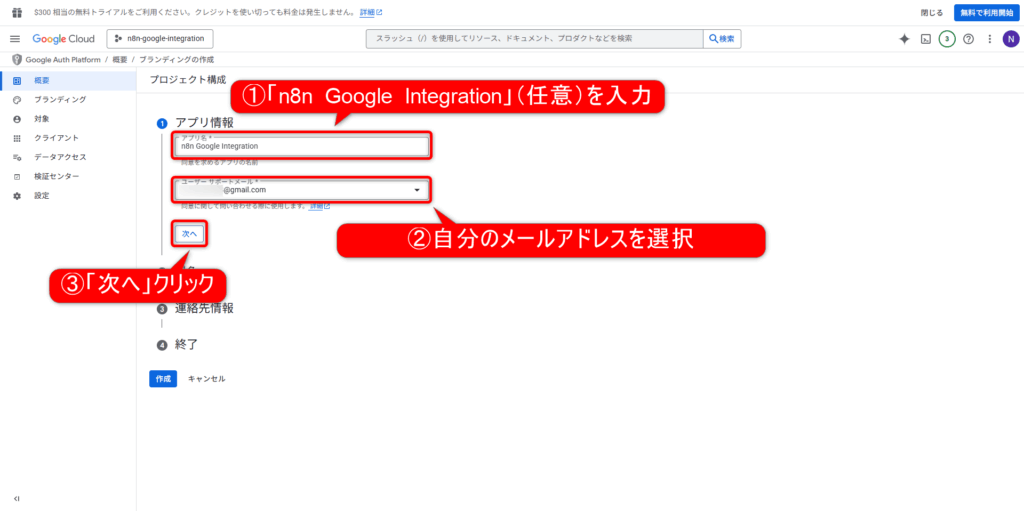This screenshot has height=511, width=1024.
Task: Open the notifications badge showing 3
Action: 947,39
